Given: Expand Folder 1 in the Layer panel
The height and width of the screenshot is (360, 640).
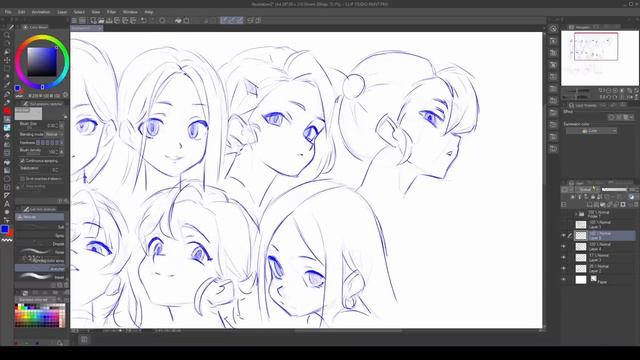Looking at the screenshot, I should pyautogui.click(x=576, y=214).
